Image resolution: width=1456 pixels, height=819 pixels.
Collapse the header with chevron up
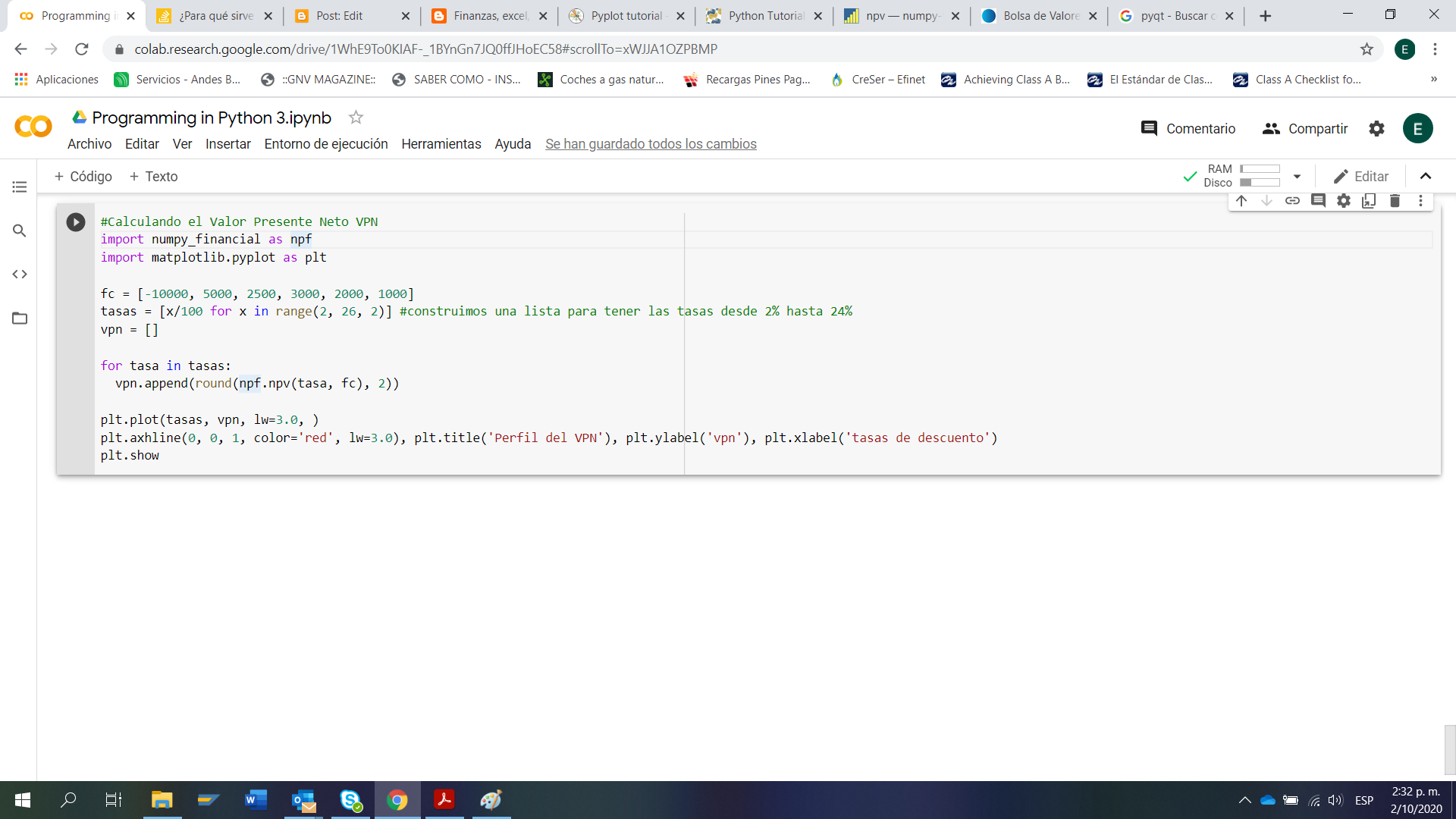click(x=1426, y=176)
